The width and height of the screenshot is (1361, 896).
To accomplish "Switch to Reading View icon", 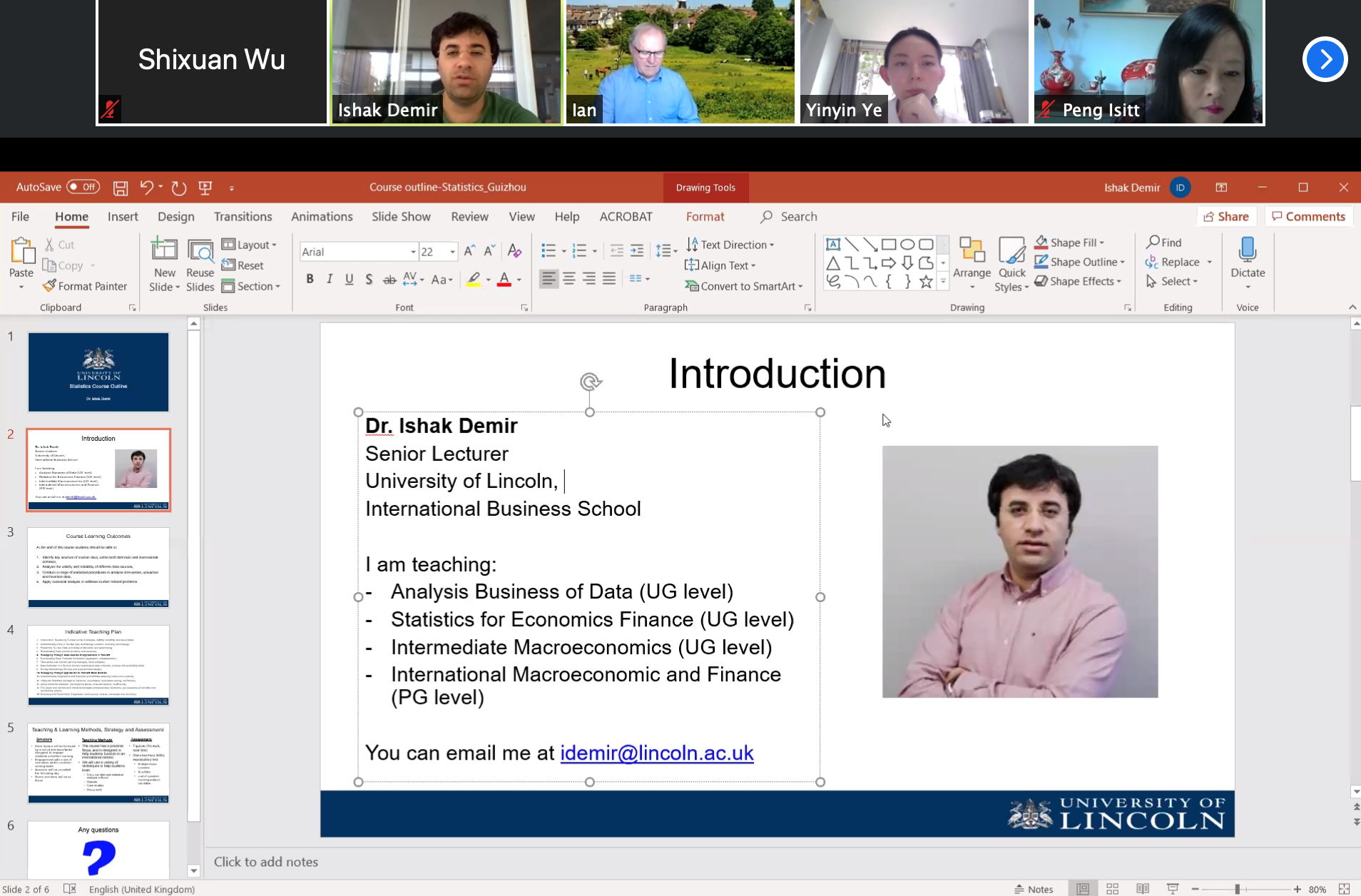I will pos(1143,889).
